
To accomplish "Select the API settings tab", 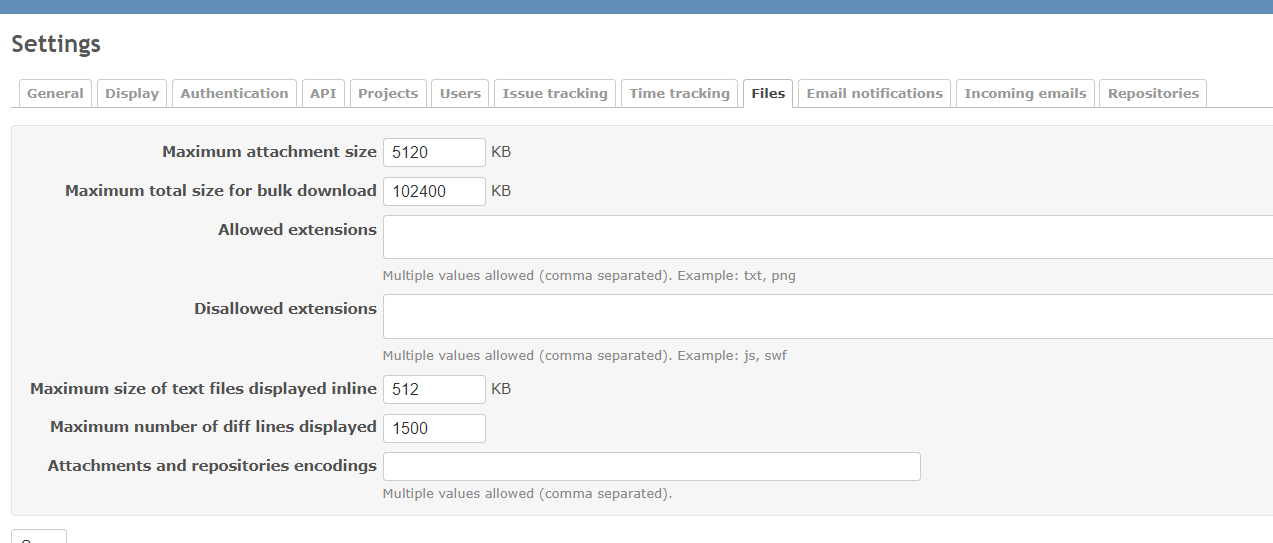I will point(323,93).
